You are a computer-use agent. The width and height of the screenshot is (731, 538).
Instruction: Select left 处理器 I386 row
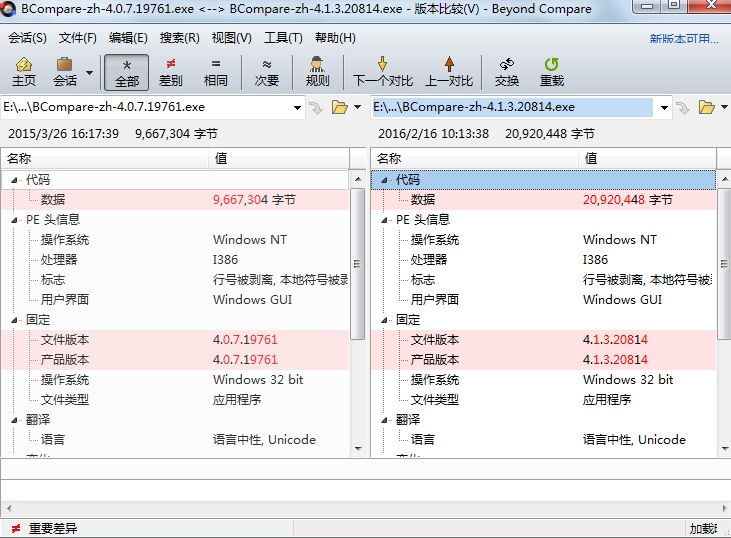[175, 260]
